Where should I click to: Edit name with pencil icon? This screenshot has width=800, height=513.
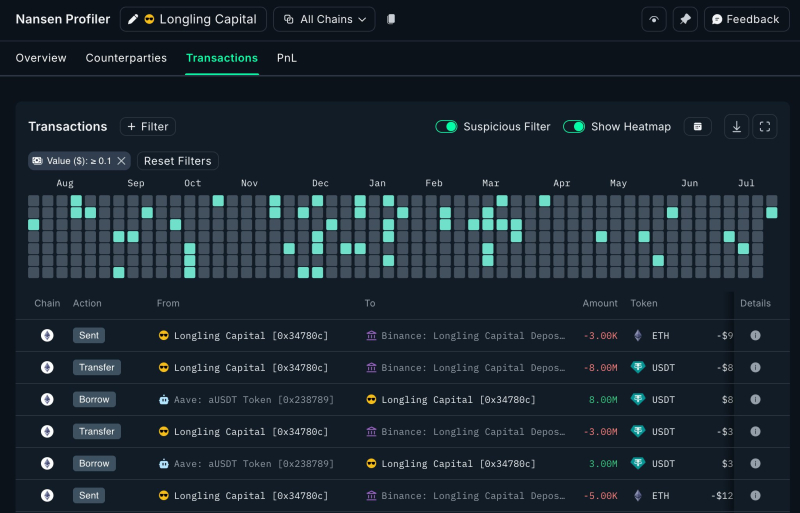[133, 19]
